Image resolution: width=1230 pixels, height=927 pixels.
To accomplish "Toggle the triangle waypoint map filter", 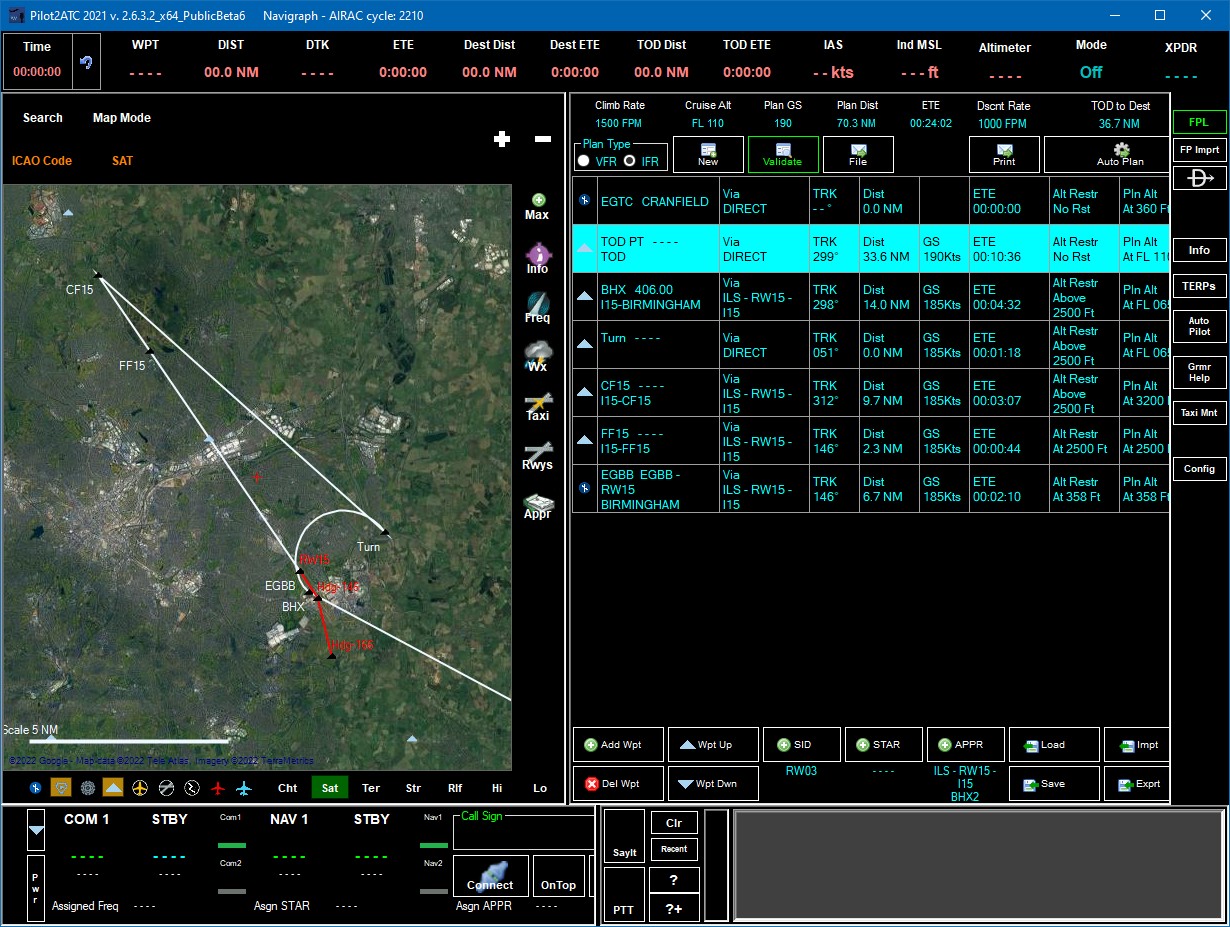I will (x=113, y=788).
